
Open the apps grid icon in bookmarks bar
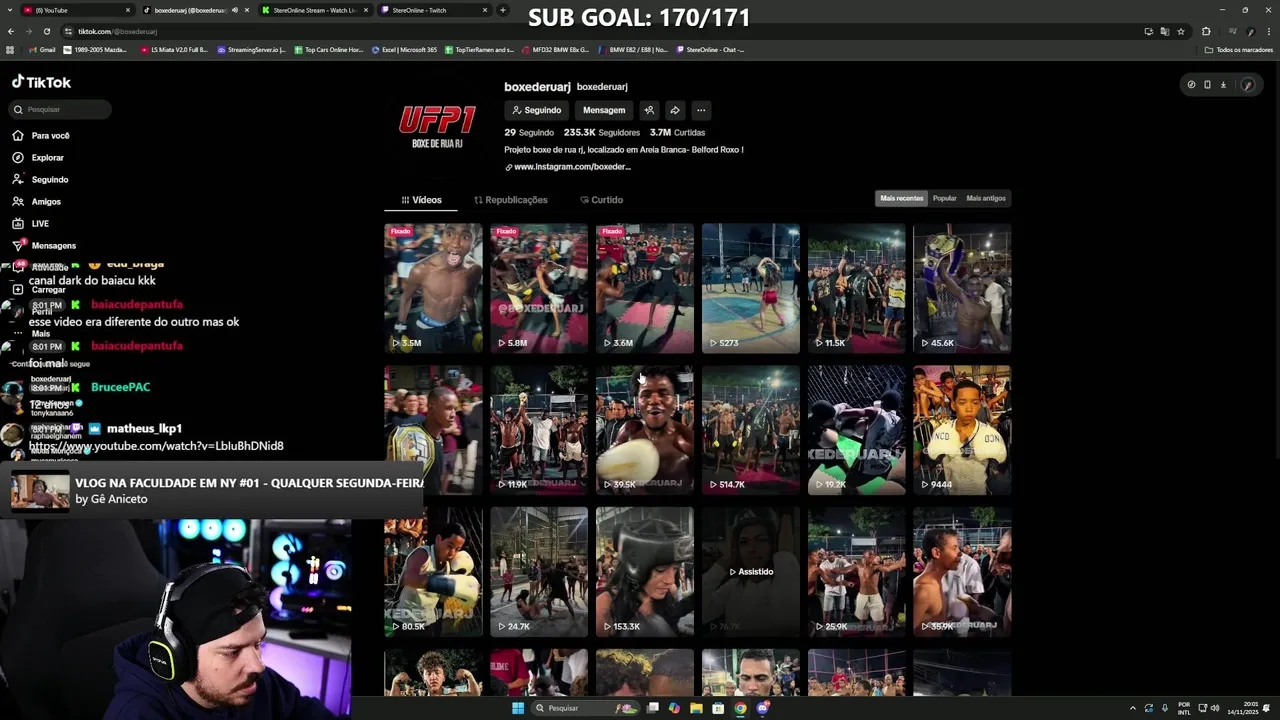pos(10,50)
